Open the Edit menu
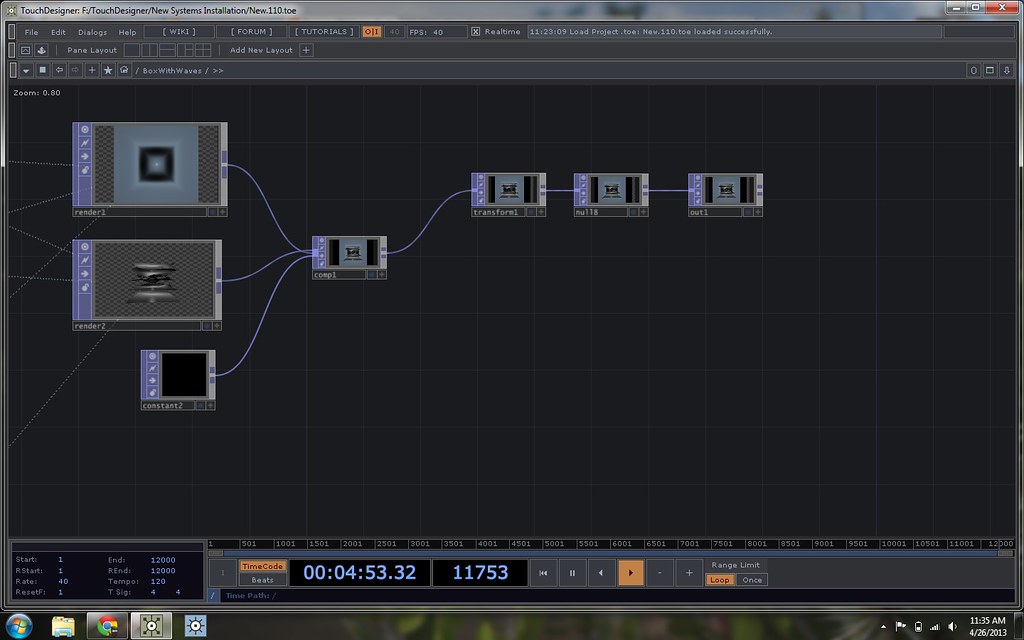This screenshot has height=640, width=1024. (x=59, y=32)
